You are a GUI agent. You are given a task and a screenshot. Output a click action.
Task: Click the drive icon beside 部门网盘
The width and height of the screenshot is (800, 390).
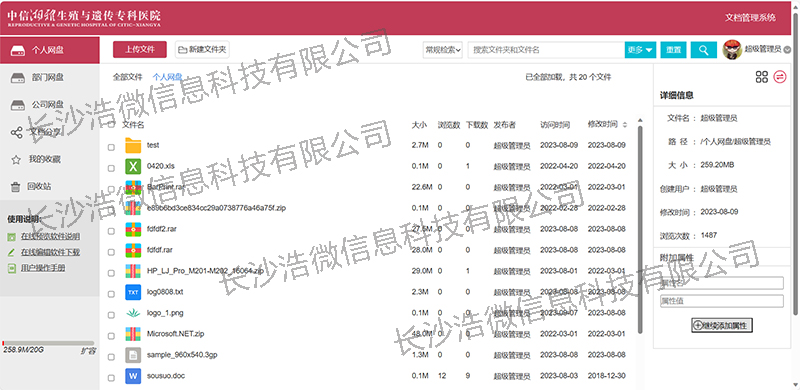18,78
